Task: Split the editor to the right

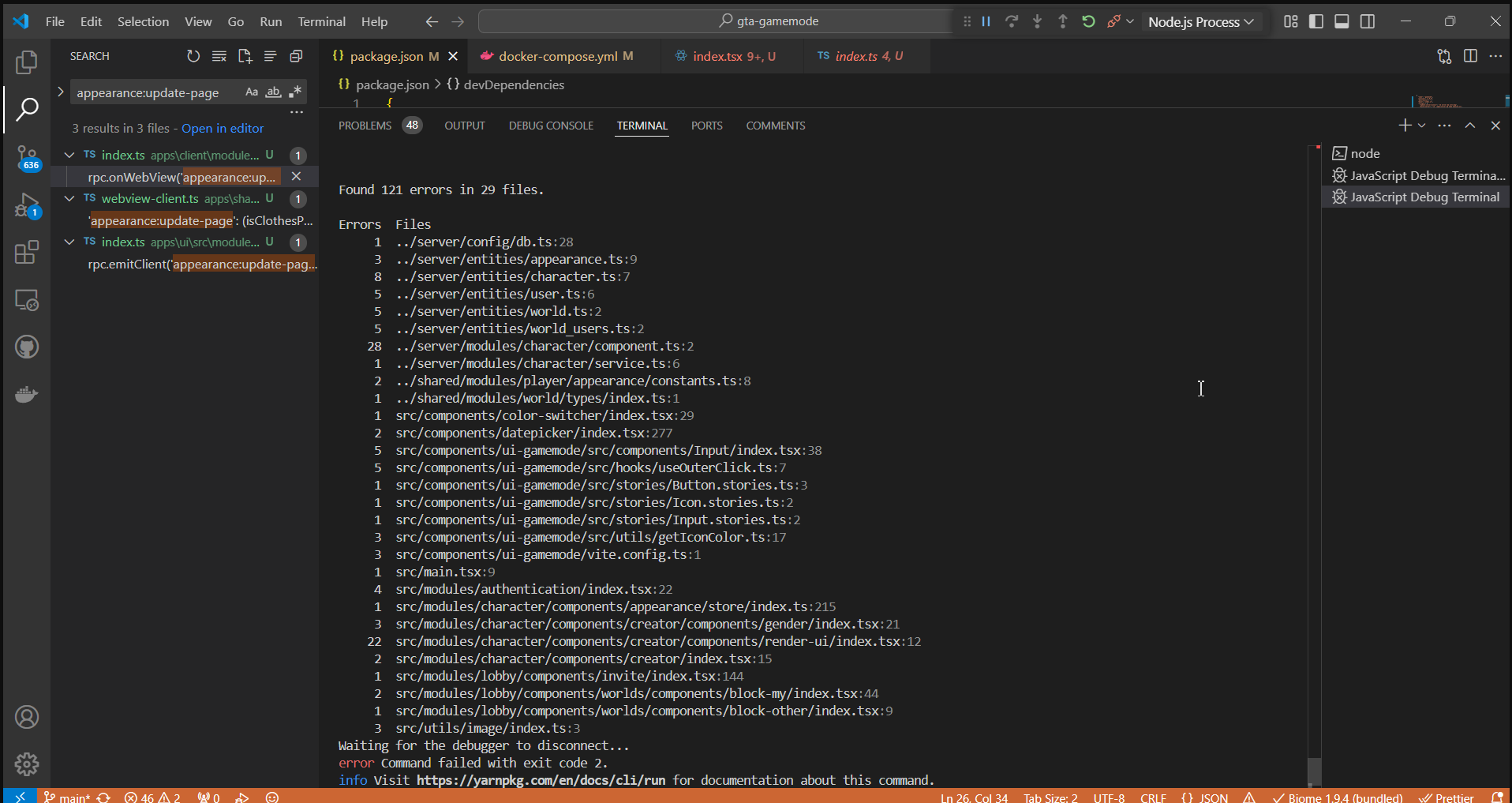Action: tap(1470, 56)
